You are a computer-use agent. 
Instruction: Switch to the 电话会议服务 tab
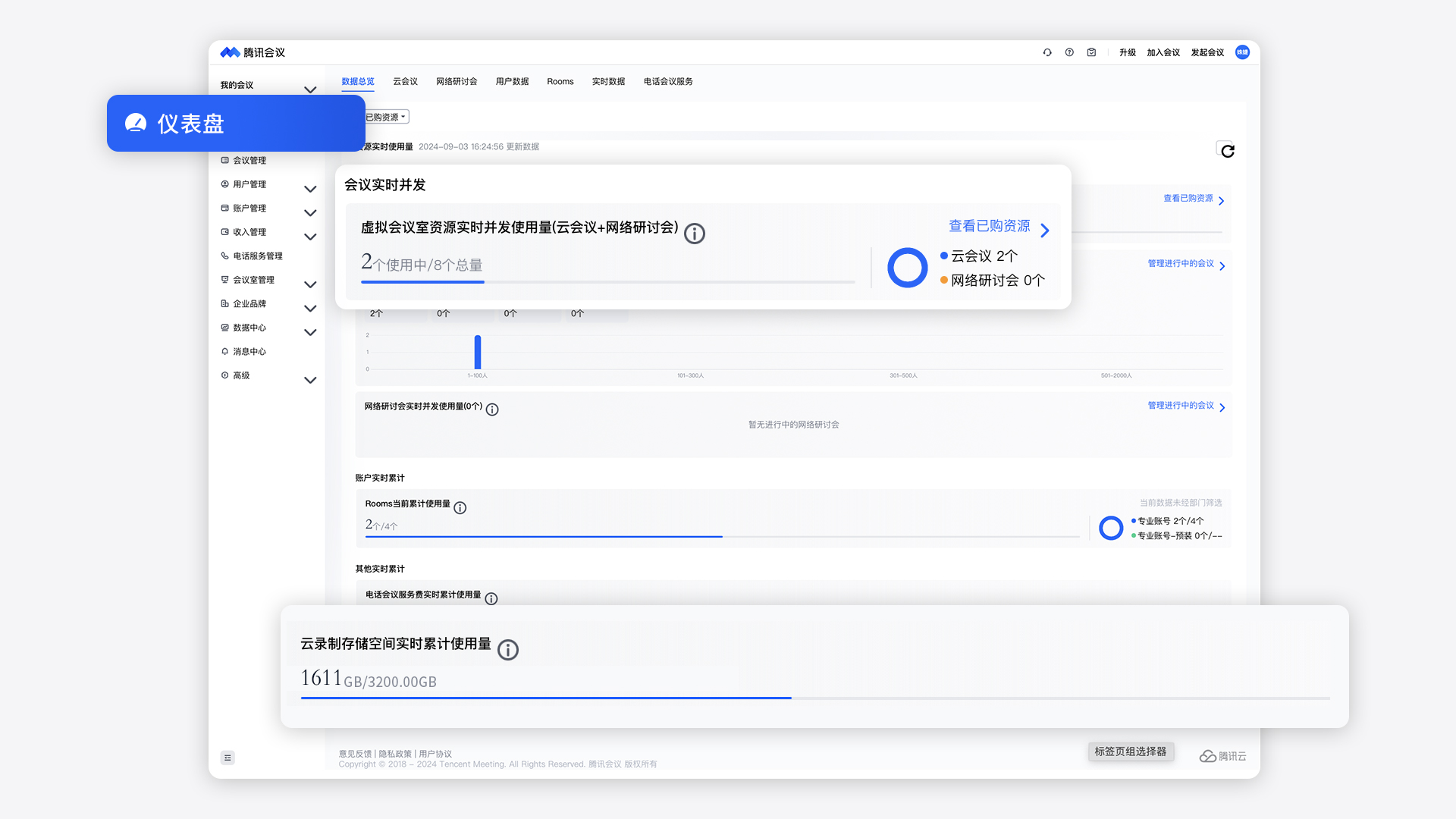coord(668,81)
